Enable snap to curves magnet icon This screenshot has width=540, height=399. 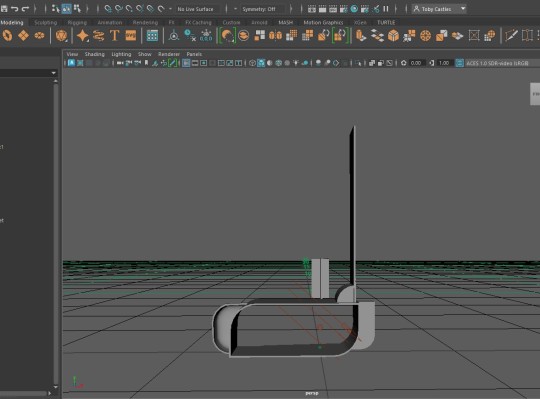point(118,9)
